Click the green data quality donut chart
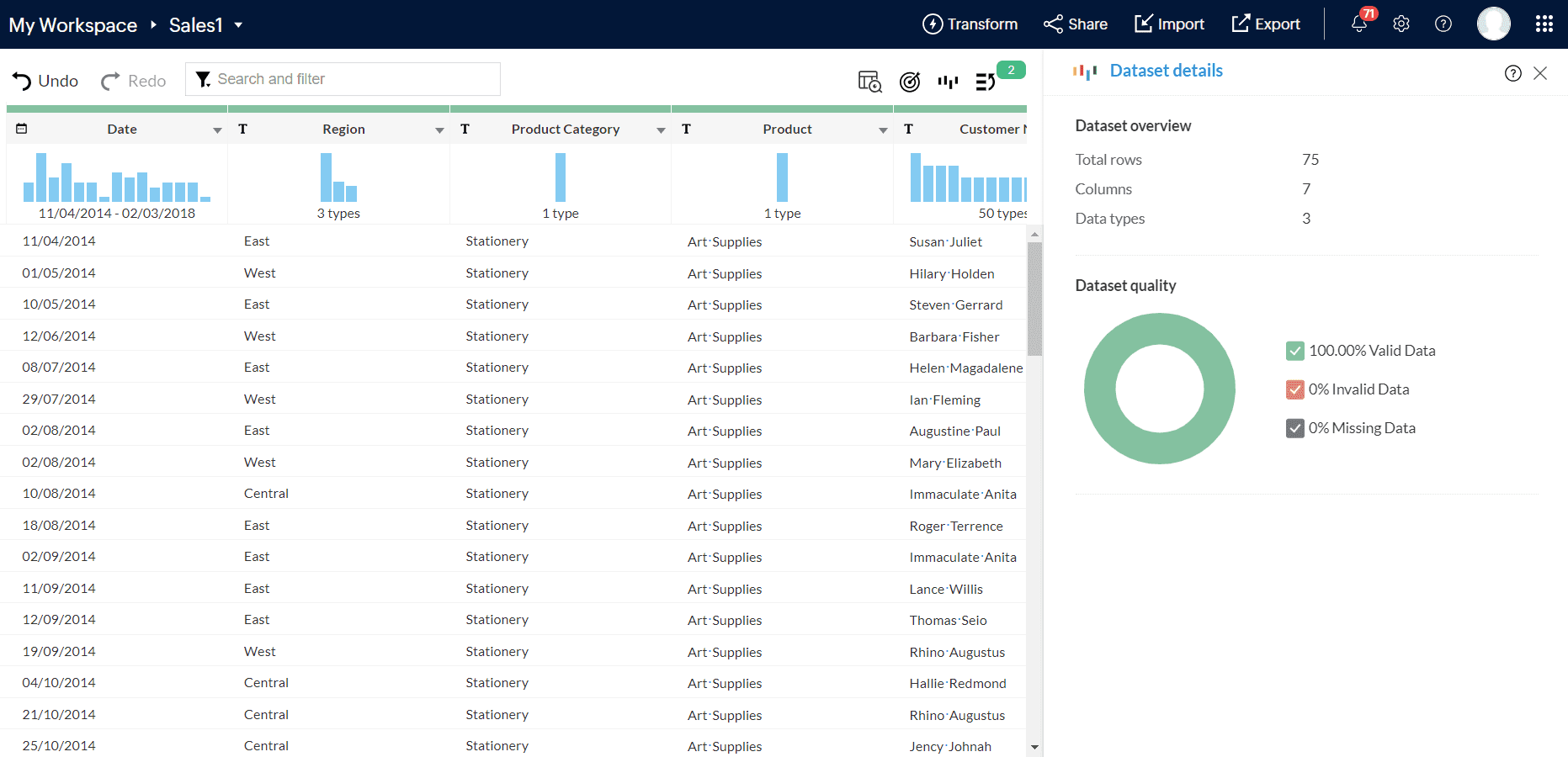The image size is (1568, 757). 1100,389
